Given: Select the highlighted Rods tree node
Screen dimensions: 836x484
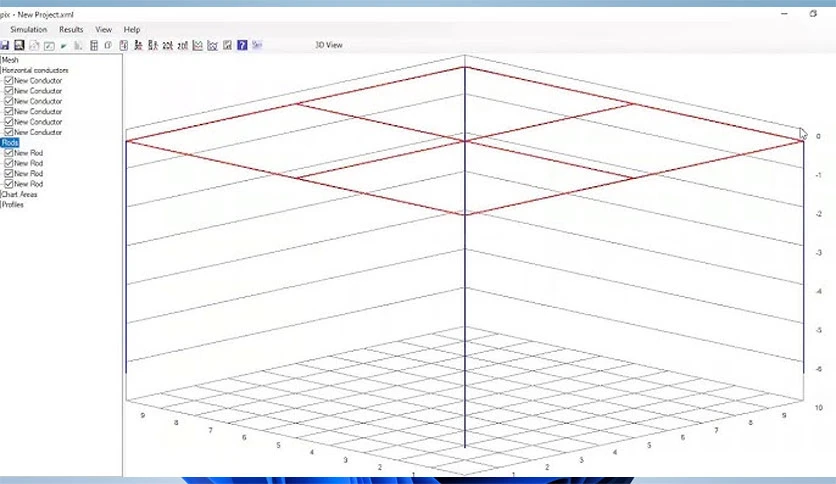Looking at the screenshot, I should (10, 142).
